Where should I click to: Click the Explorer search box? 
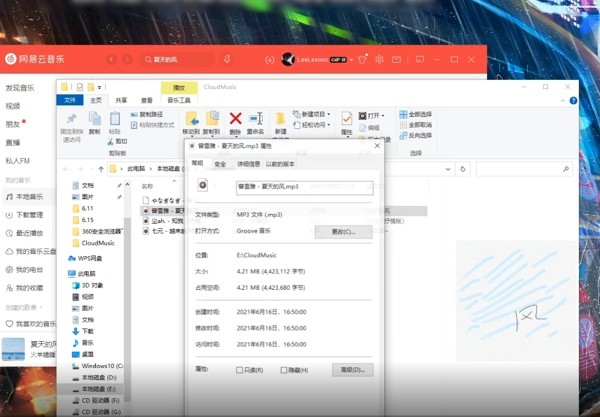(524, 169)
